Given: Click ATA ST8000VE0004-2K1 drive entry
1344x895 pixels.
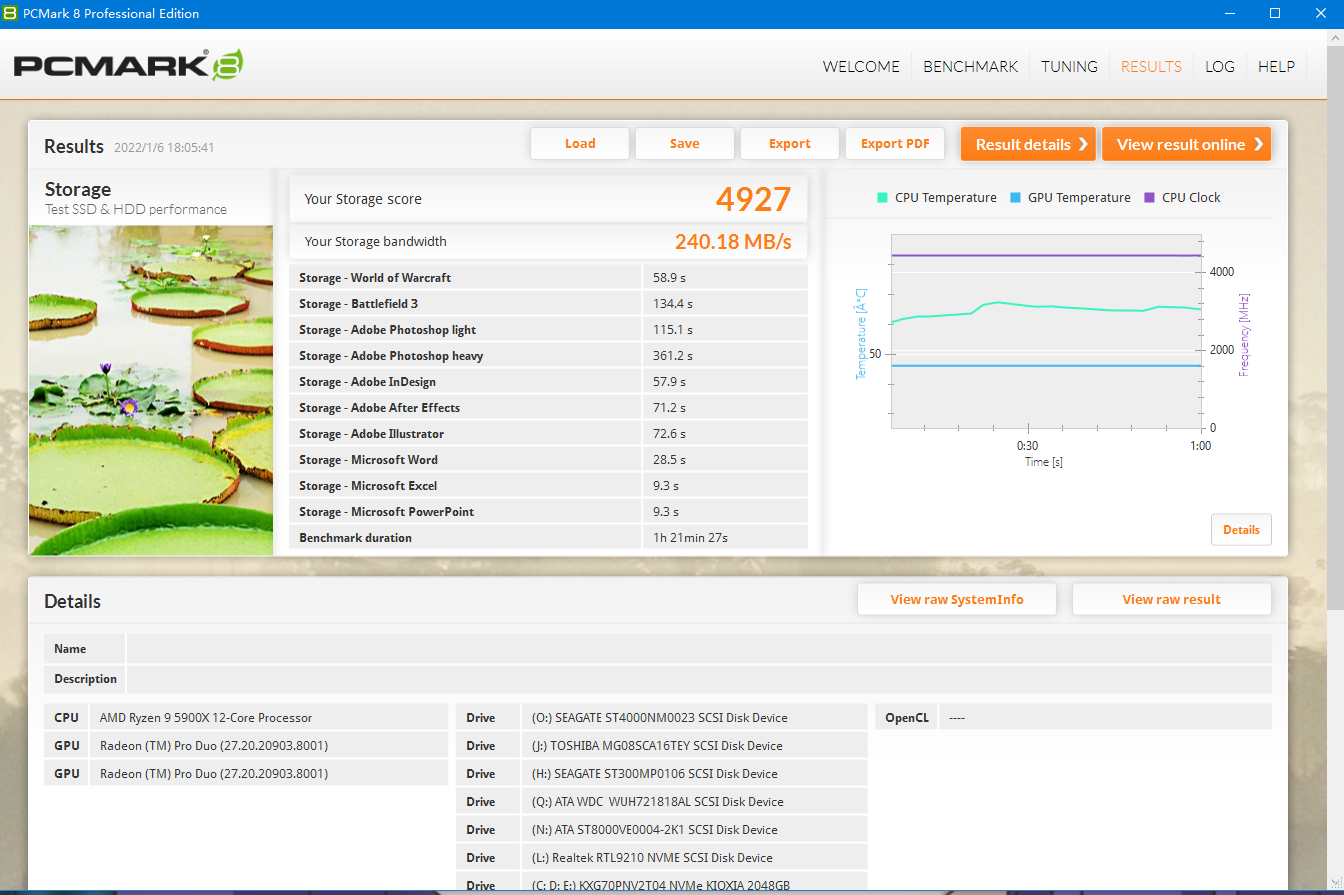Looking at the screenshot, I should (x=694, y=829).
